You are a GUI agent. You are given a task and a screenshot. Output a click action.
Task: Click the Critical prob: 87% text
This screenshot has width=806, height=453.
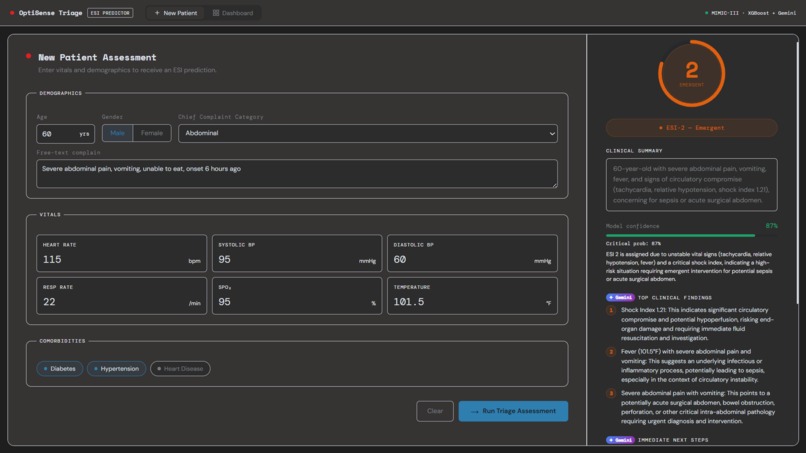[633, 244]
